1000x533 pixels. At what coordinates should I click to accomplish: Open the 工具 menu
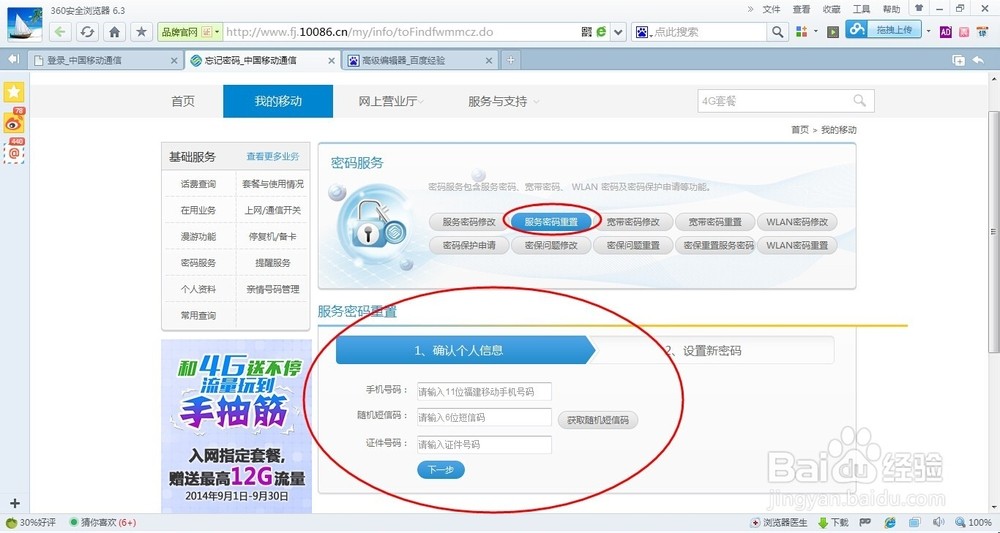click(862, 10)
